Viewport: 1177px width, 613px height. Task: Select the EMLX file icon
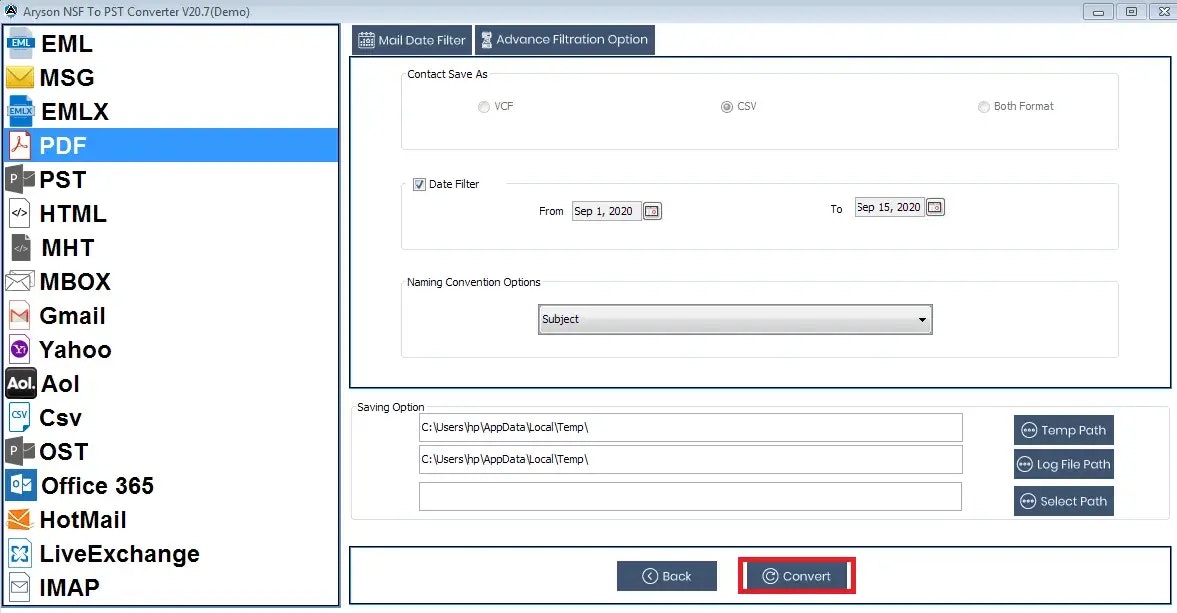tap(20, 111)
